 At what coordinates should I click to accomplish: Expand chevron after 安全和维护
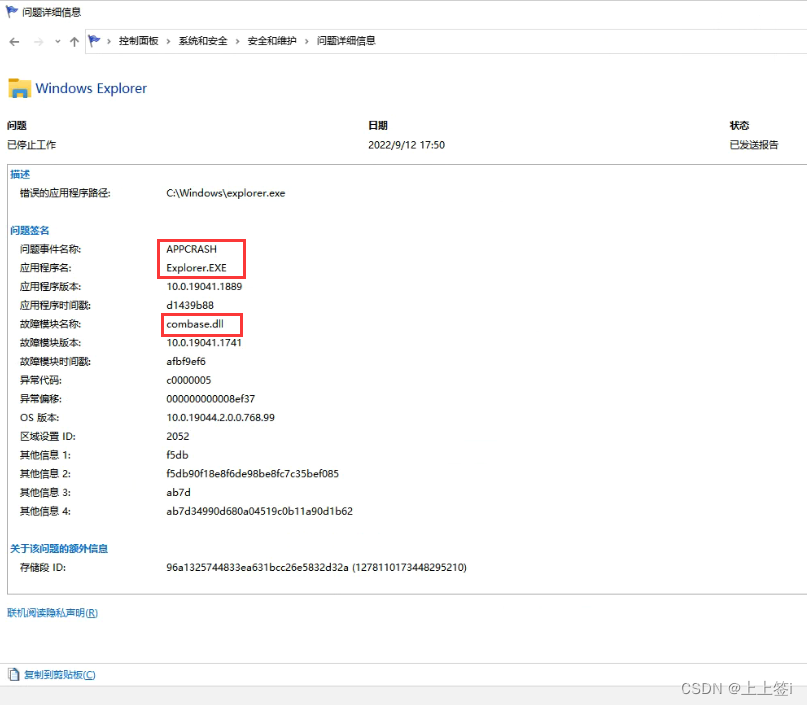(x=307, y=41)
